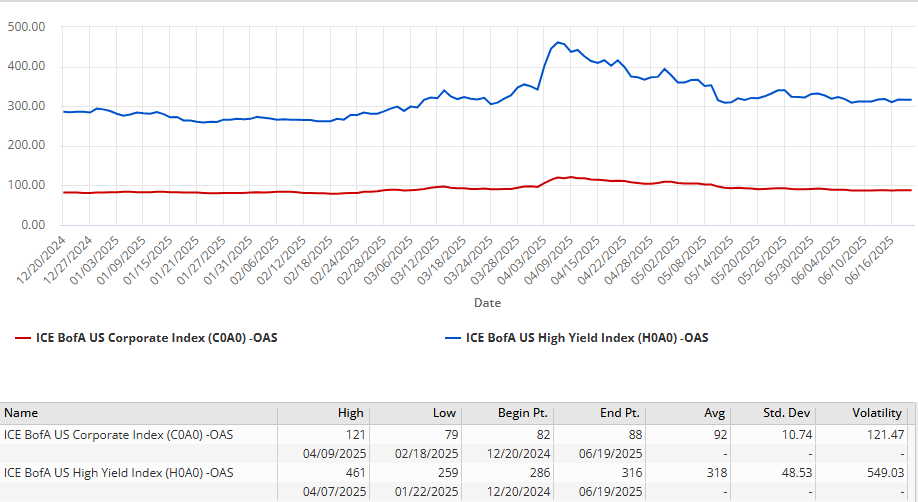The height and width of the screenshot is (502, 918).
Task: Select ICE BofA US High Yield Index row name
Action: (x=118, y=473)
